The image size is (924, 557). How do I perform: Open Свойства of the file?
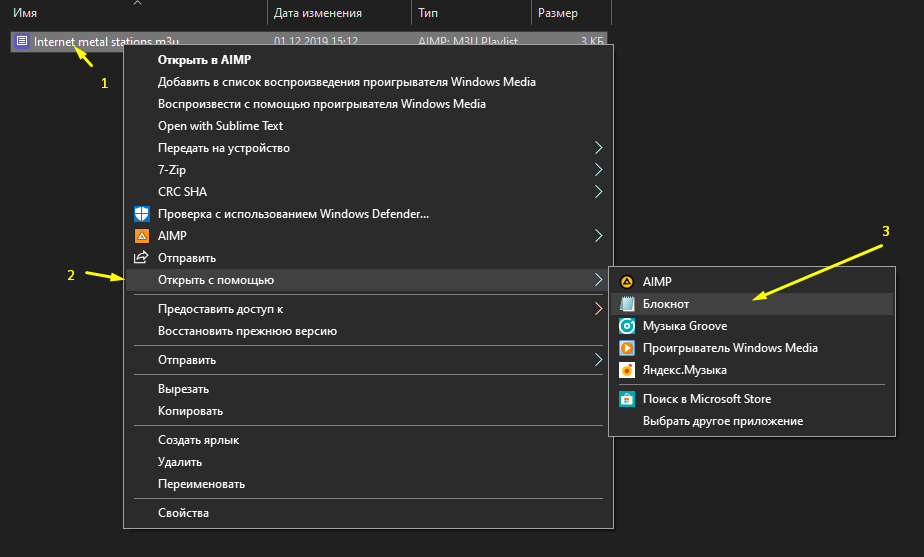pyautogui.click(x=368, y=513)
